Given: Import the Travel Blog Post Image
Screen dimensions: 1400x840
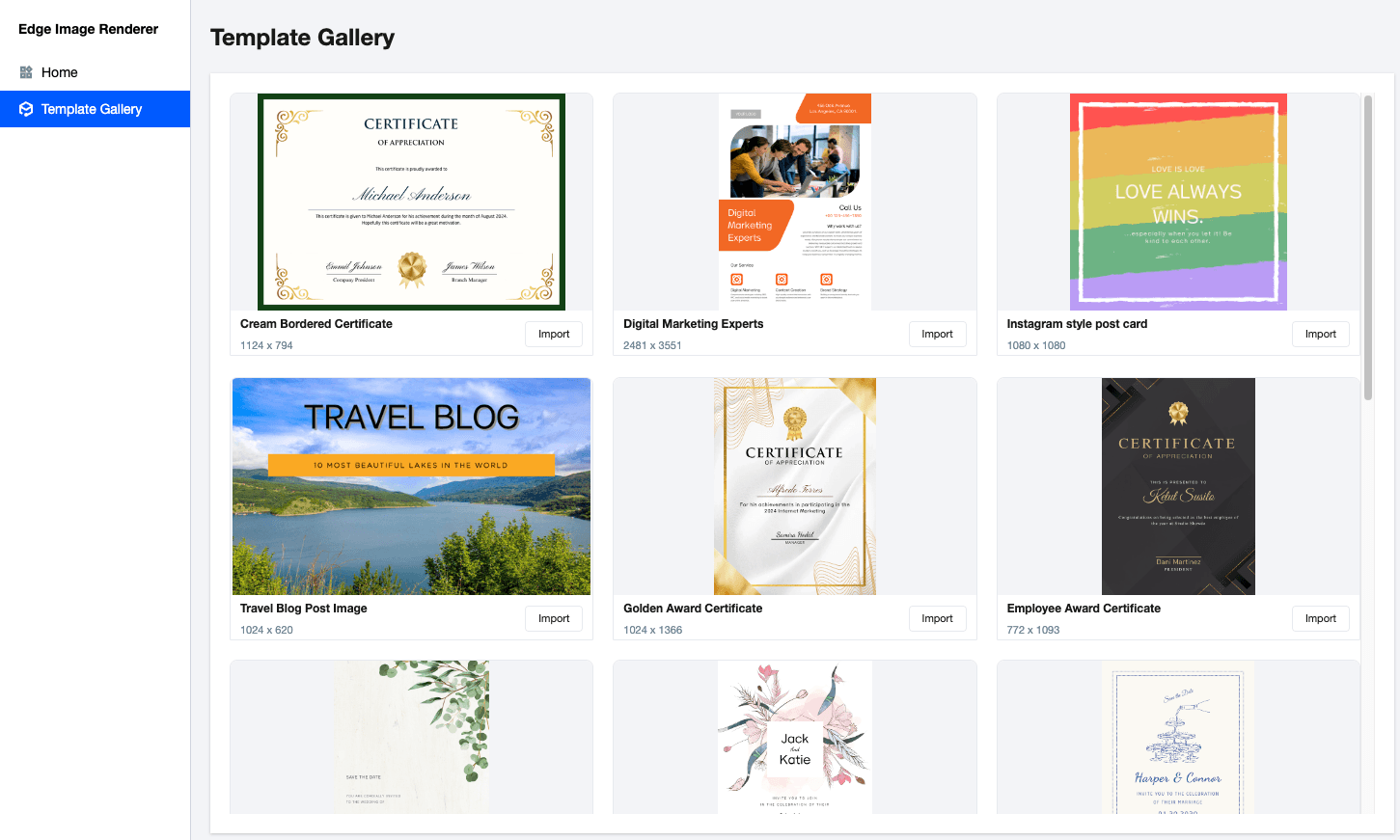Looking at the screenshot, I should 554,618.
